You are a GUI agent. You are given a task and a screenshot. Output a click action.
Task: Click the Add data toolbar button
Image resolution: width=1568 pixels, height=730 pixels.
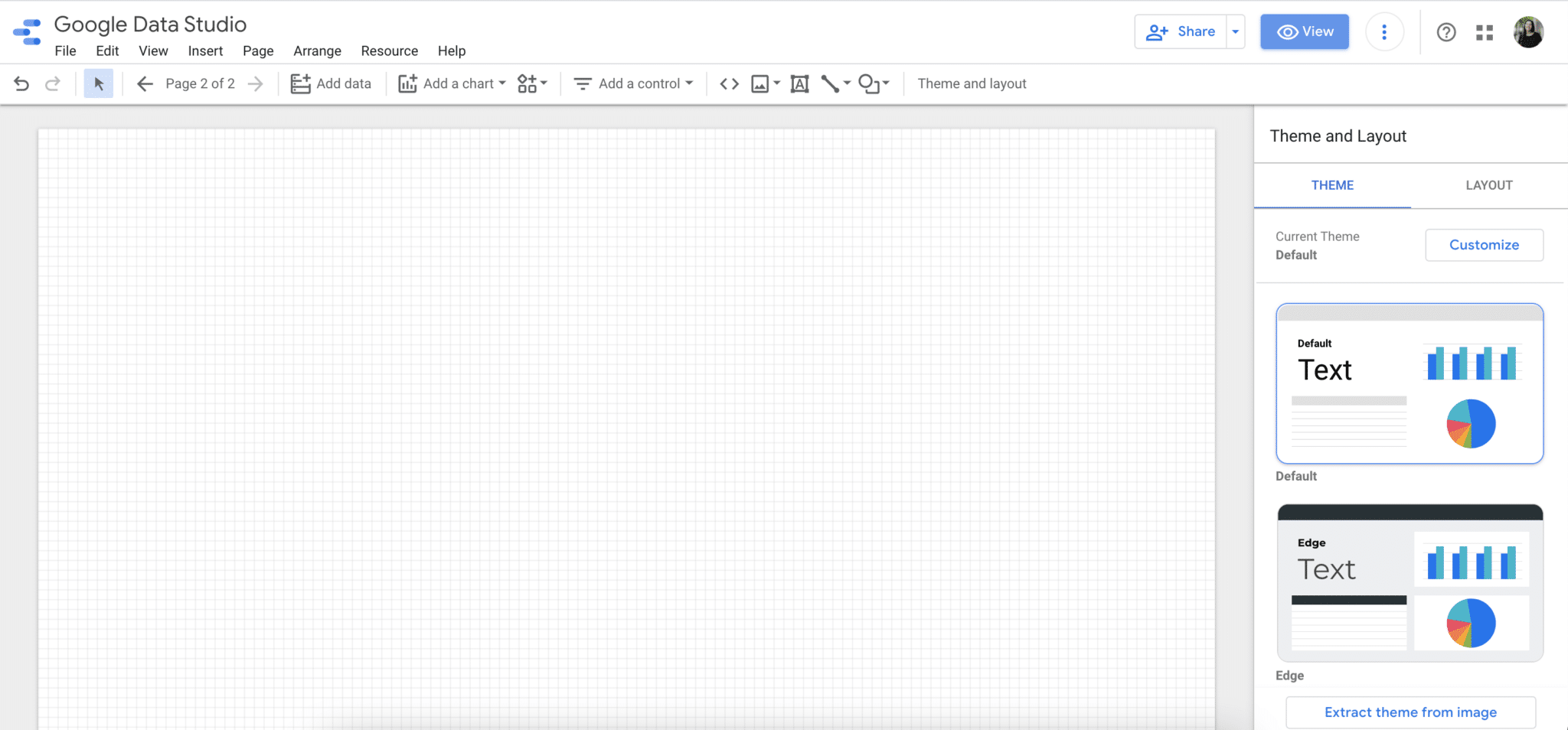(x=331, y=84)
